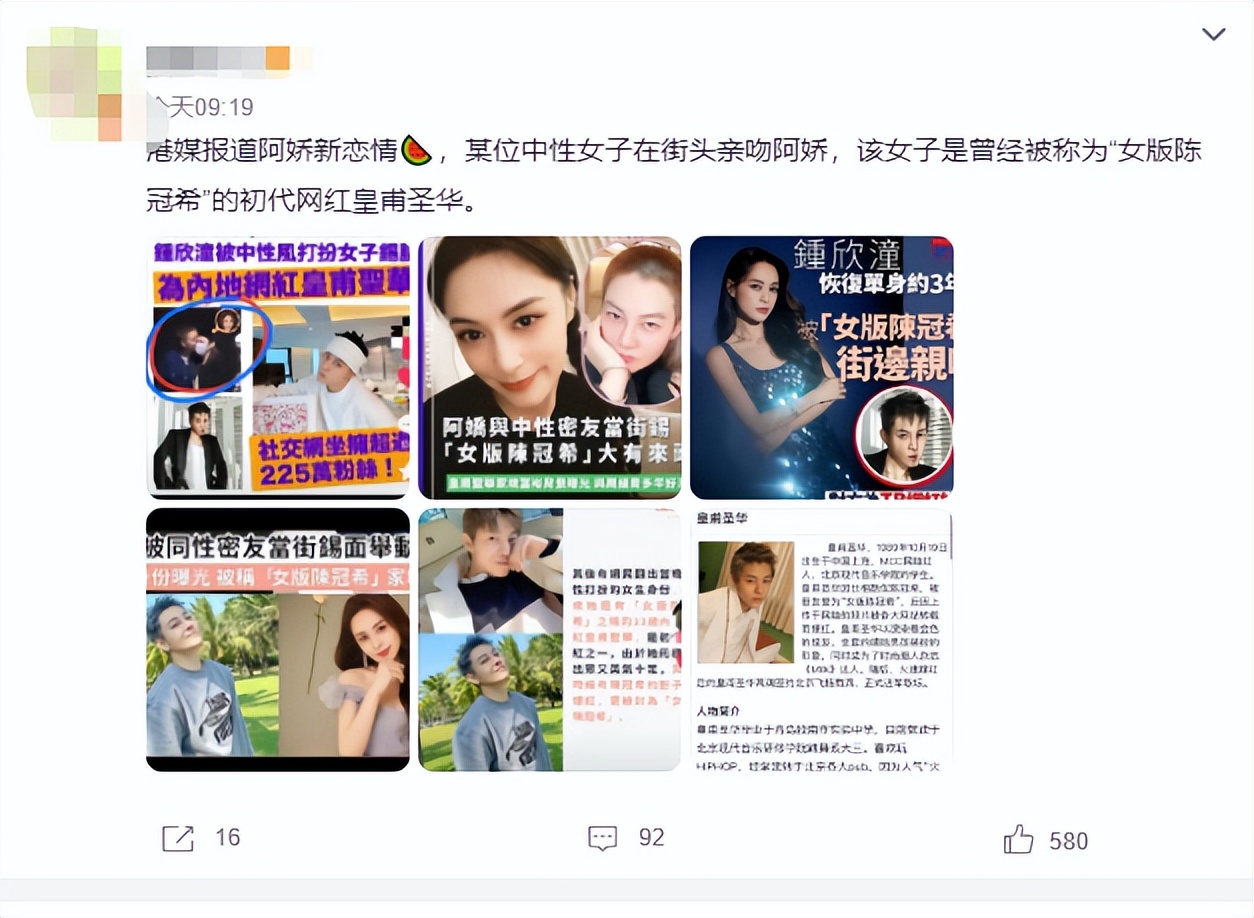Open sixth thumbnail showing 皇甫圣华 encyclopedia entry

pyautogui.click(x=822, y=640)
